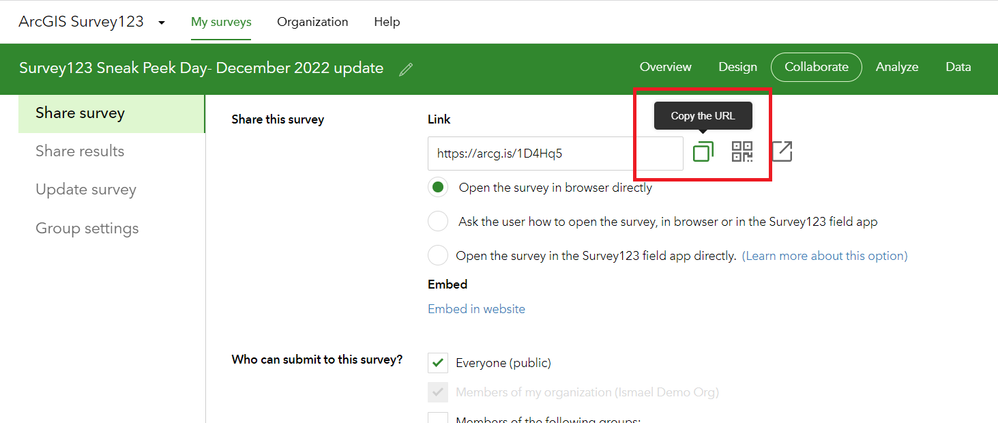Screen dimensions: 998x423
Task: Open the Organization menu
Action: click(x=313, y=22)
